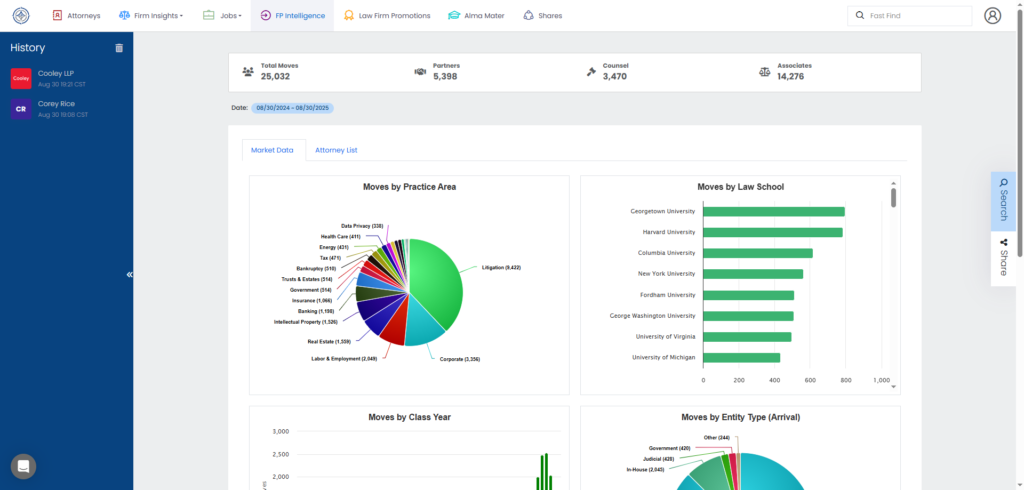This screenshot has width=1024, height=490.
Task: Select the Market Data tab
Action: [272, 150]
